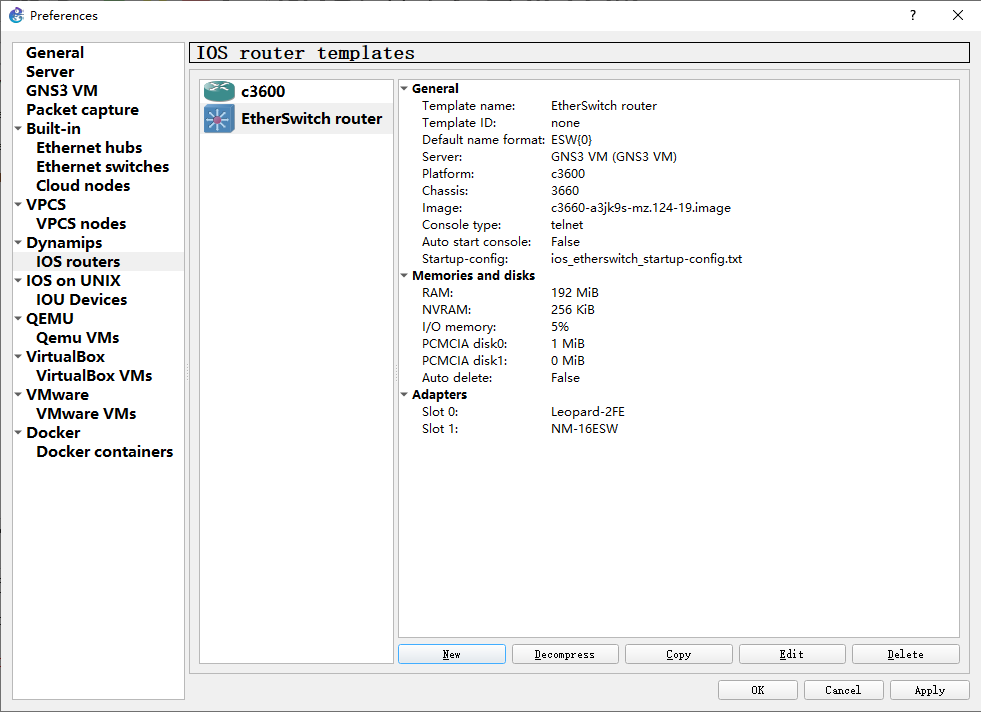The width and height of the screenshot is (981, 712).
Task: Collapse the Docker tree section
Action: (x=18, y=432)
